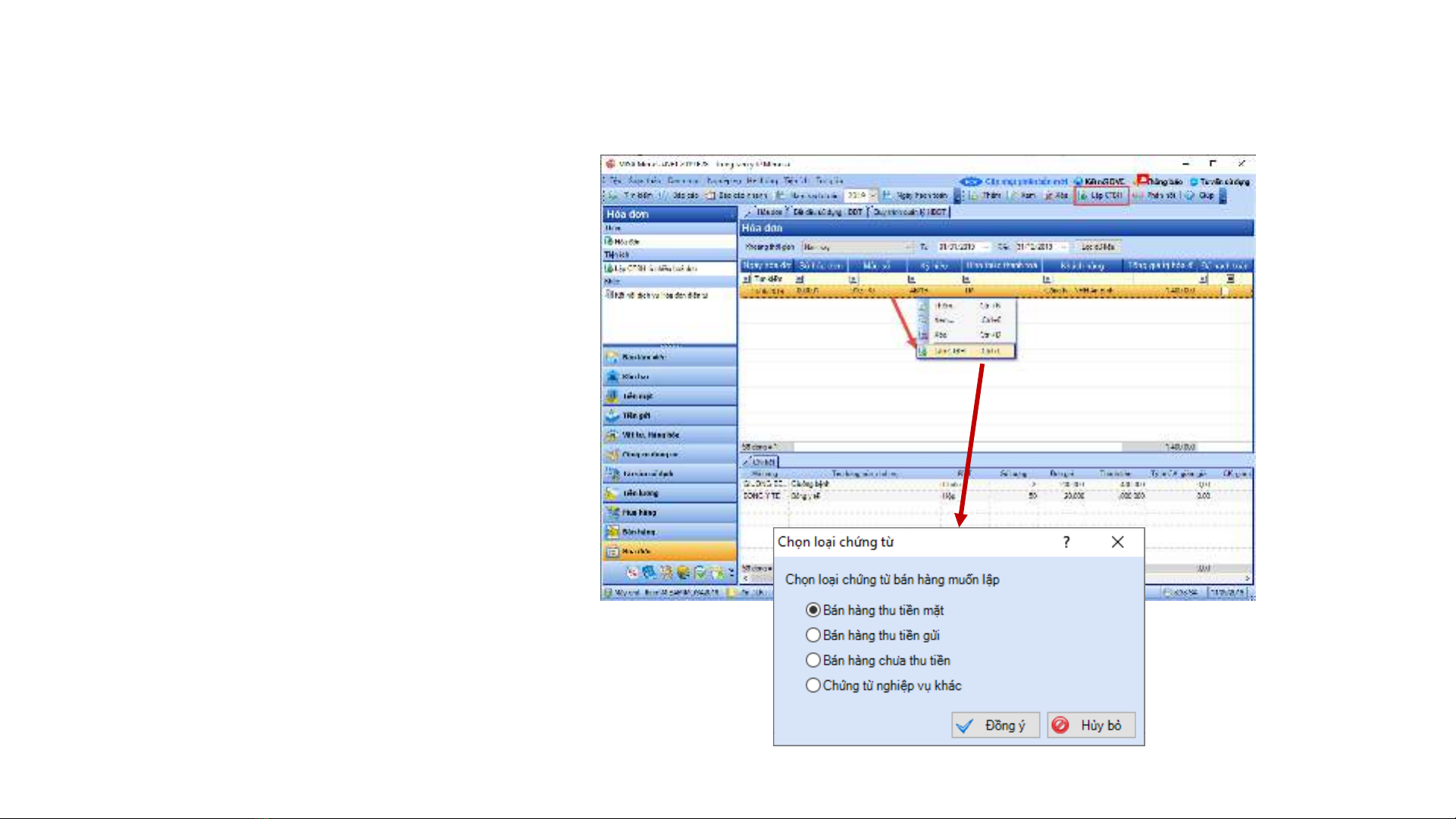
Task: Click the Hủy bỏ button
Action: tap(1091, 726)
